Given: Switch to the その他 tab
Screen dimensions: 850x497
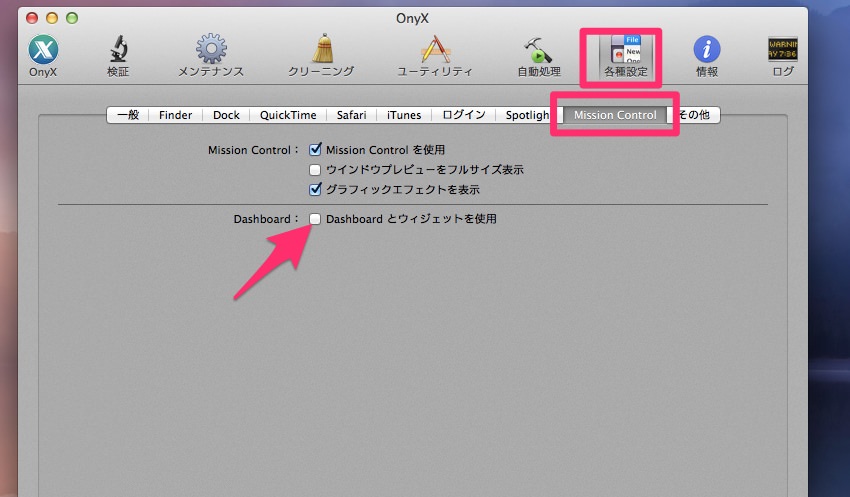Looking at the screenshot, I should coord(694,115).
